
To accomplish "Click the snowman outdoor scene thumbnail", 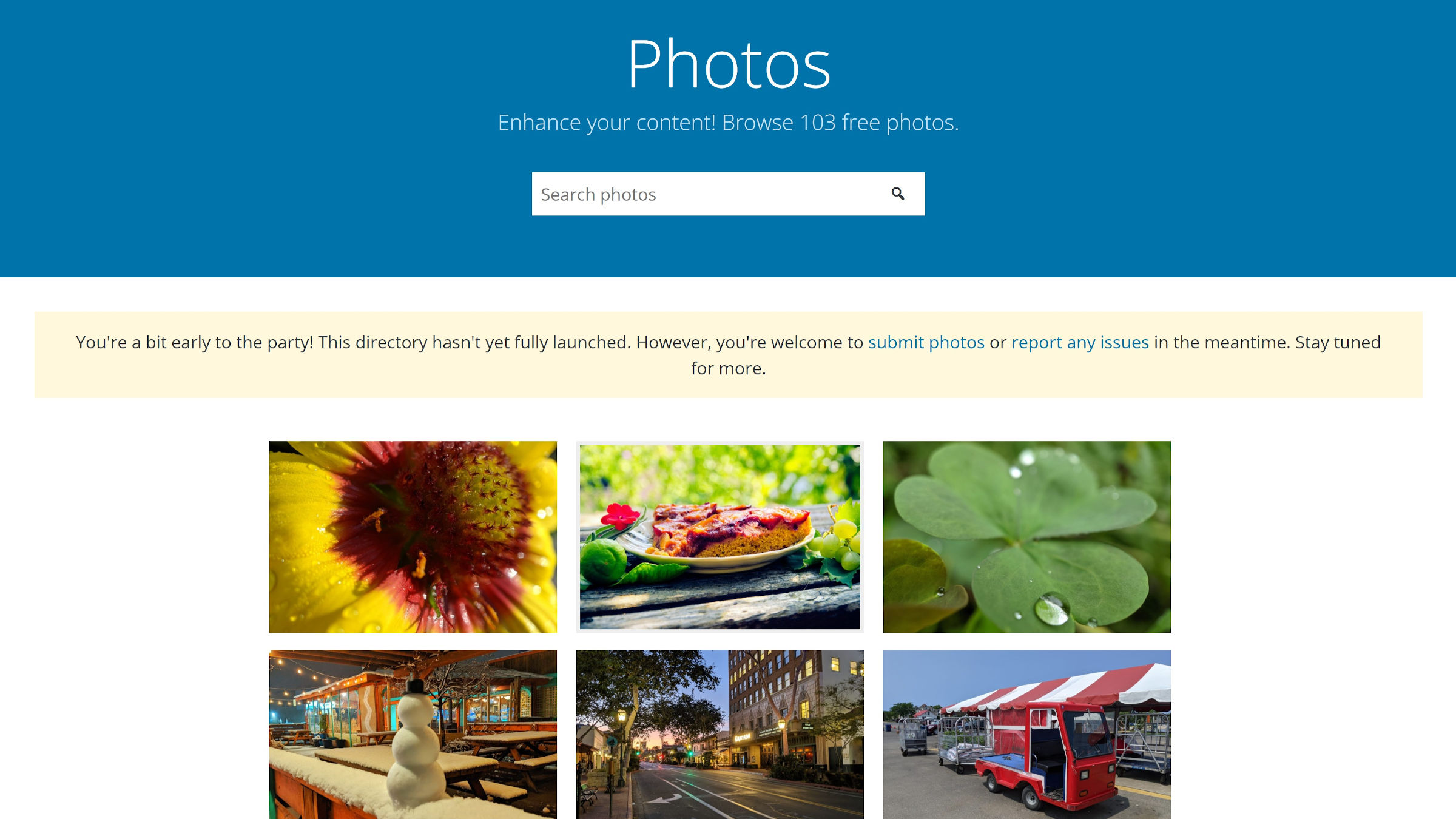I will (413, 735).
